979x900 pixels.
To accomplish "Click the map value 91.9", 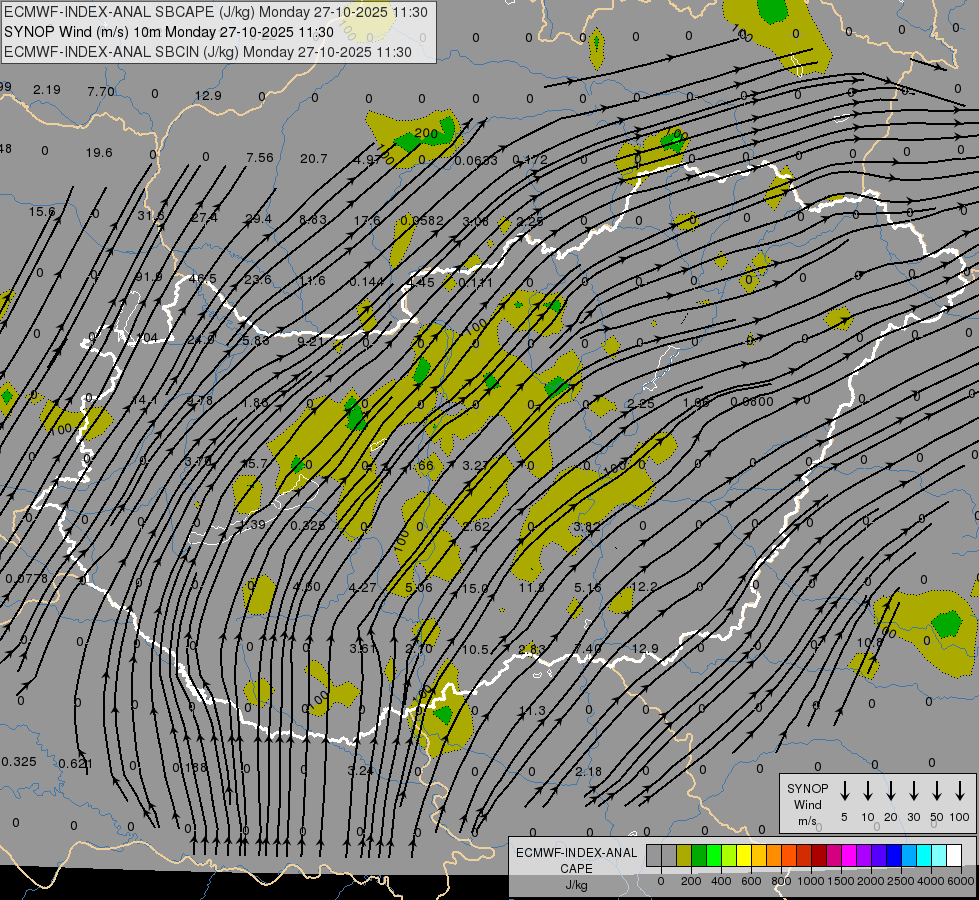I will pyautogui.click(x=149, y=277).
